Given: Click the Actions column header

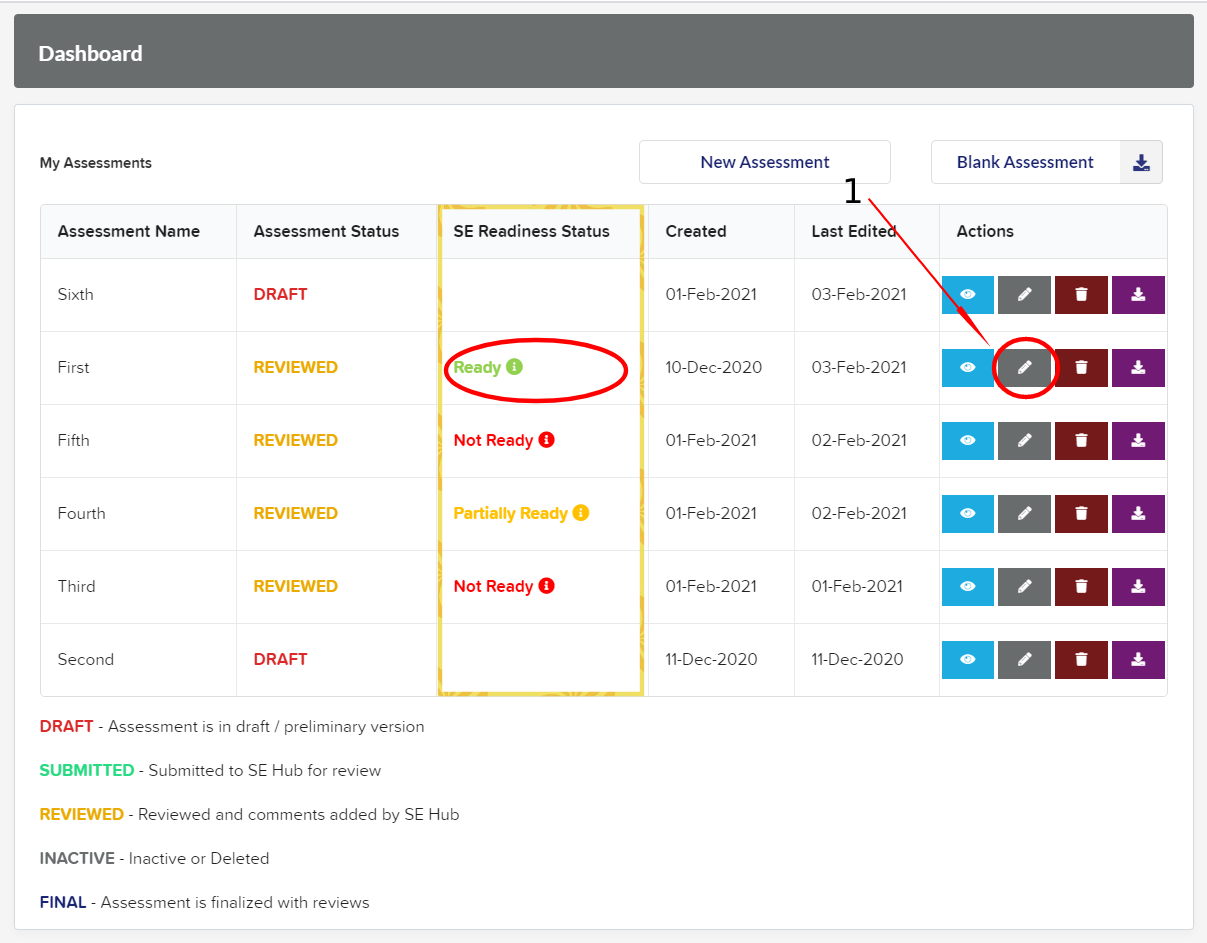Looking at the screenshot, I should [x=985, y=231].
